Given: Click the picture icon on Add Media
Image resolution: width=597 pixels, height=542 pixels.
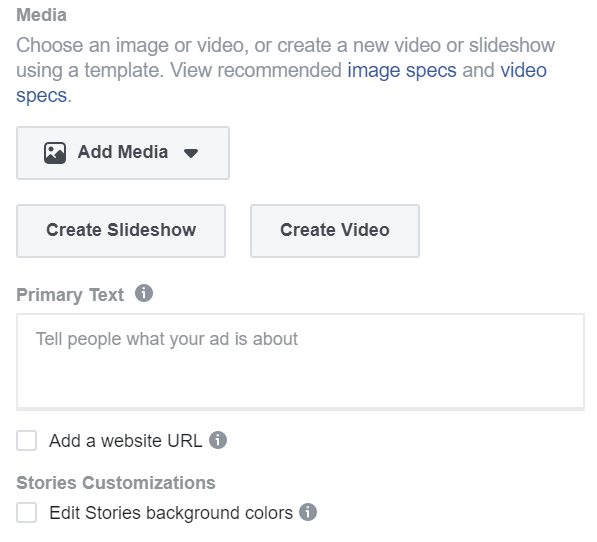Looking at the screenshot, I should point(55,153).
